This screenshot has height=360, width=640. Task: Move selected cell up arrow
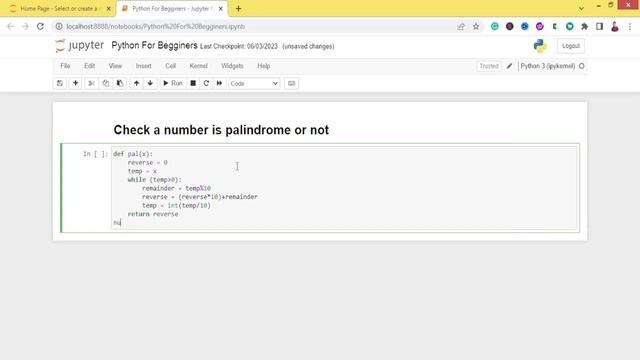(x=136, y=83)
